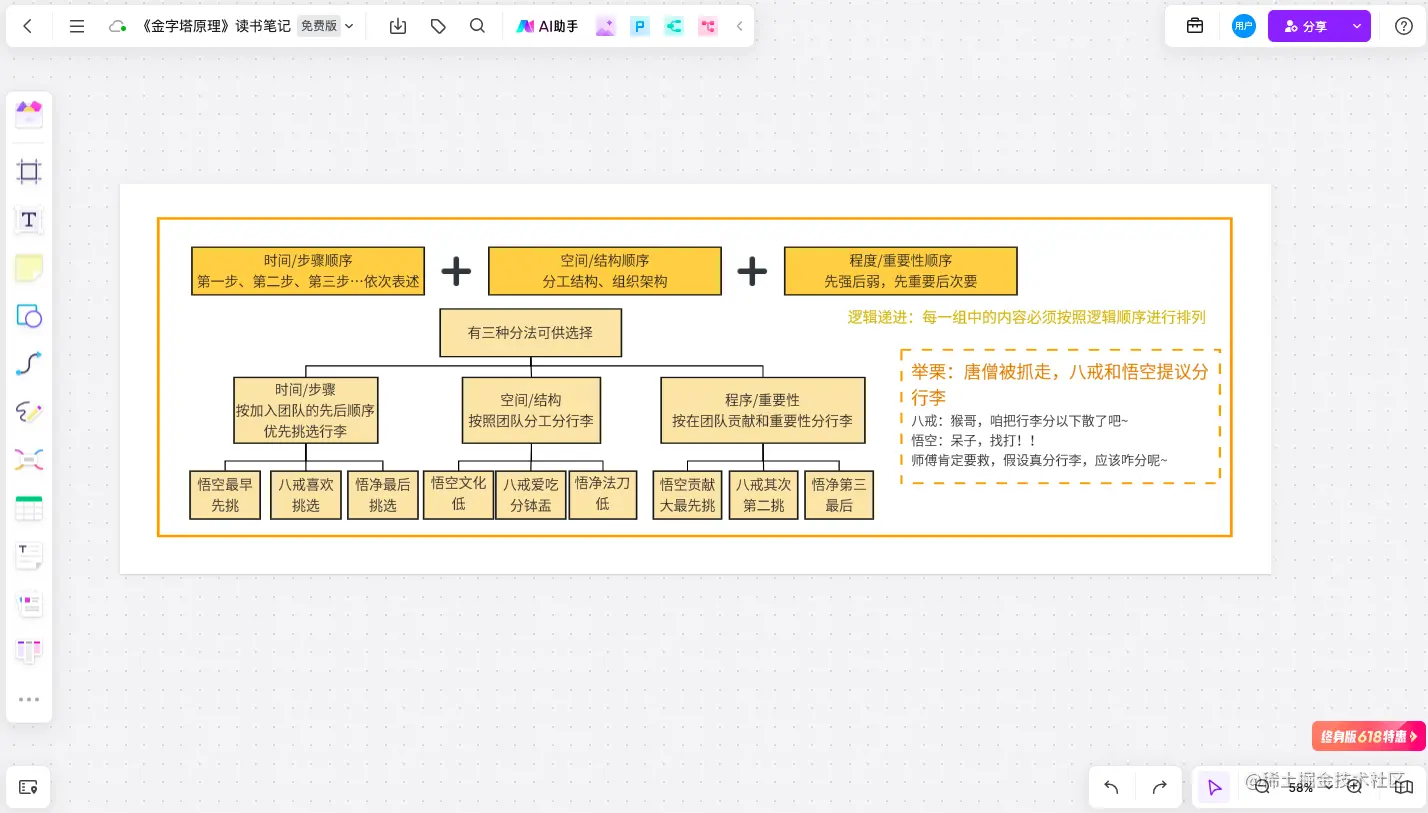Select the 八戒其次第二挑 leaf node
This screenshot has width=1428, height=813.
coord(764,495)
